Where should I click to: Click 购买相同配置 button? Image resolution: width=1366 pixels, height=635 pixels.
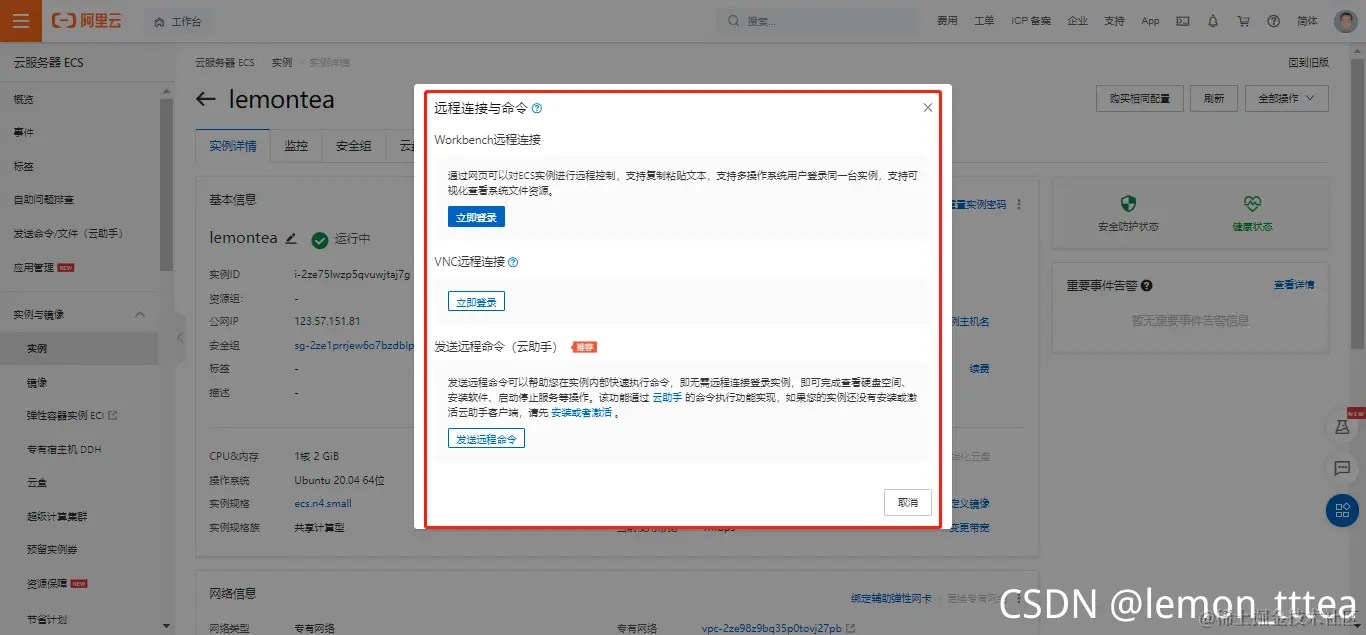pos(1139,98)
